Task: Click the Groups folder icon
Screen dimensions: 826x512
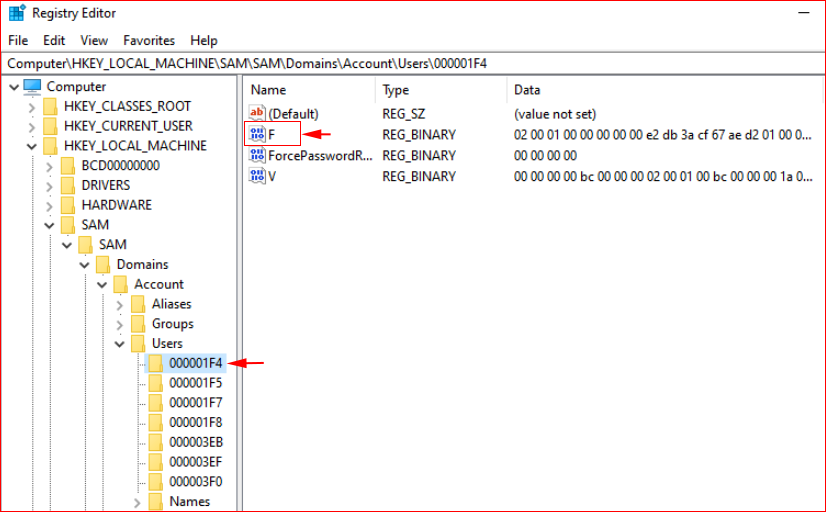Action: tap(138, 324)
